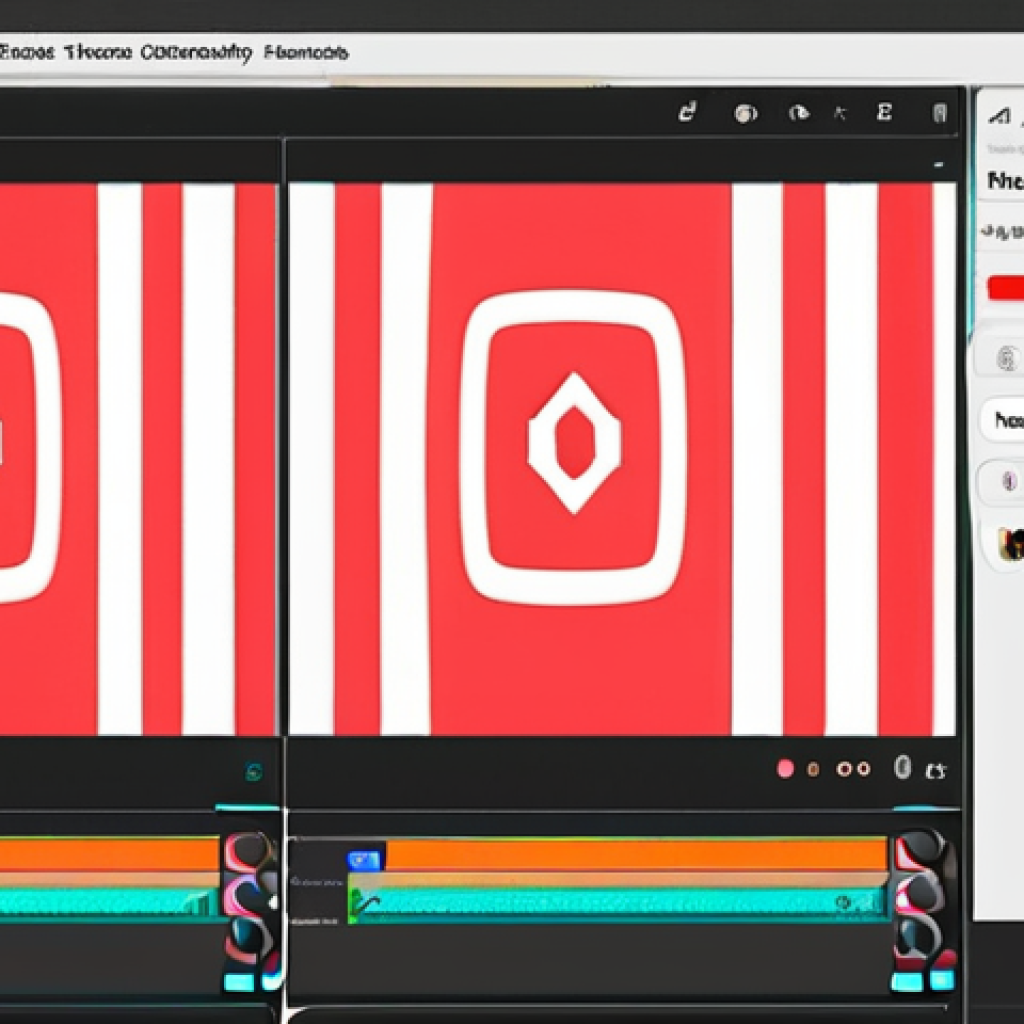Click the paper-plane icon atop the side panel
Image resolution: width=1024 pixels, height=1024 pixels.
point(999,117)
